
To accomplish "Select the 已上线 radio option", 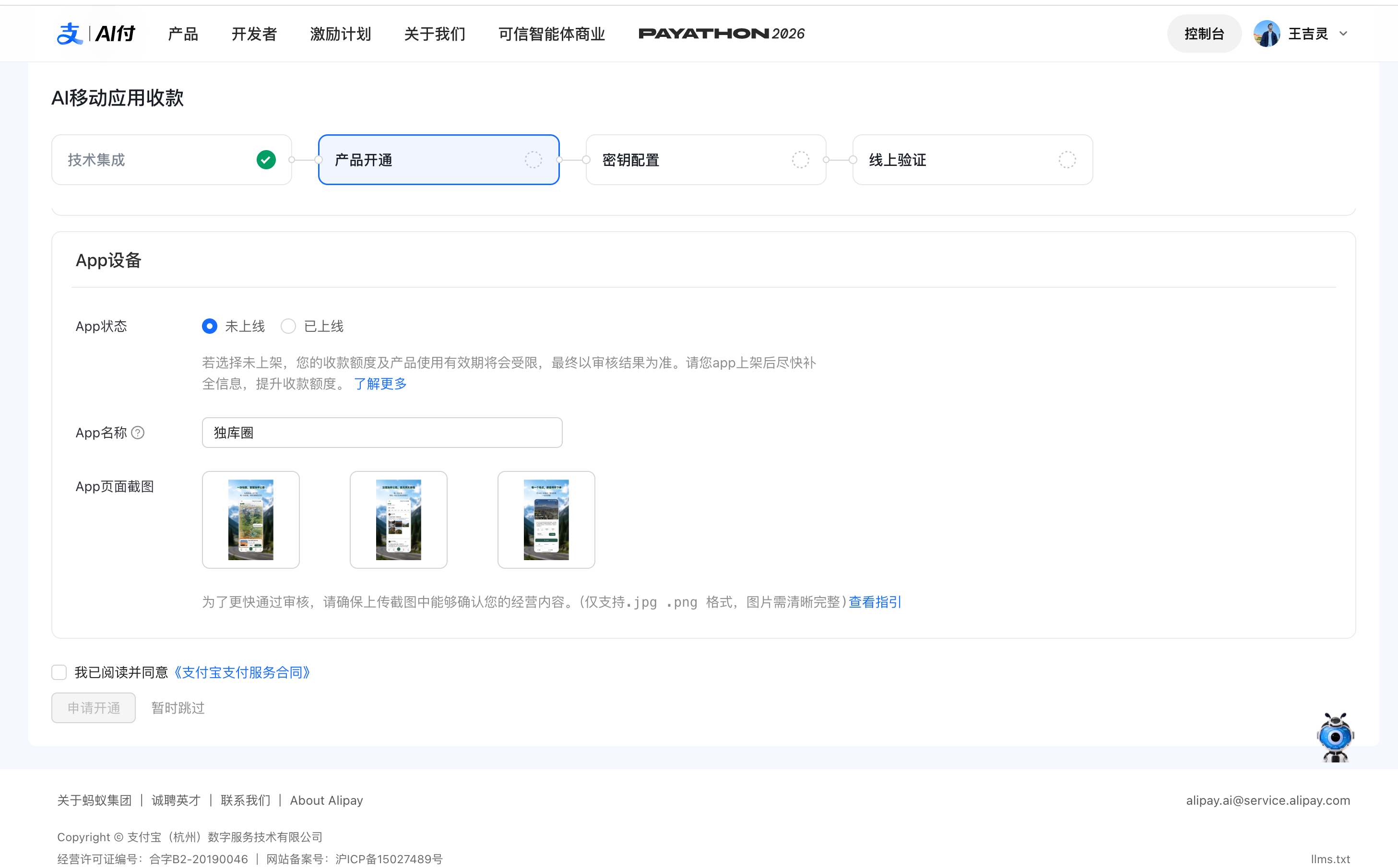I will pos(288,326).
